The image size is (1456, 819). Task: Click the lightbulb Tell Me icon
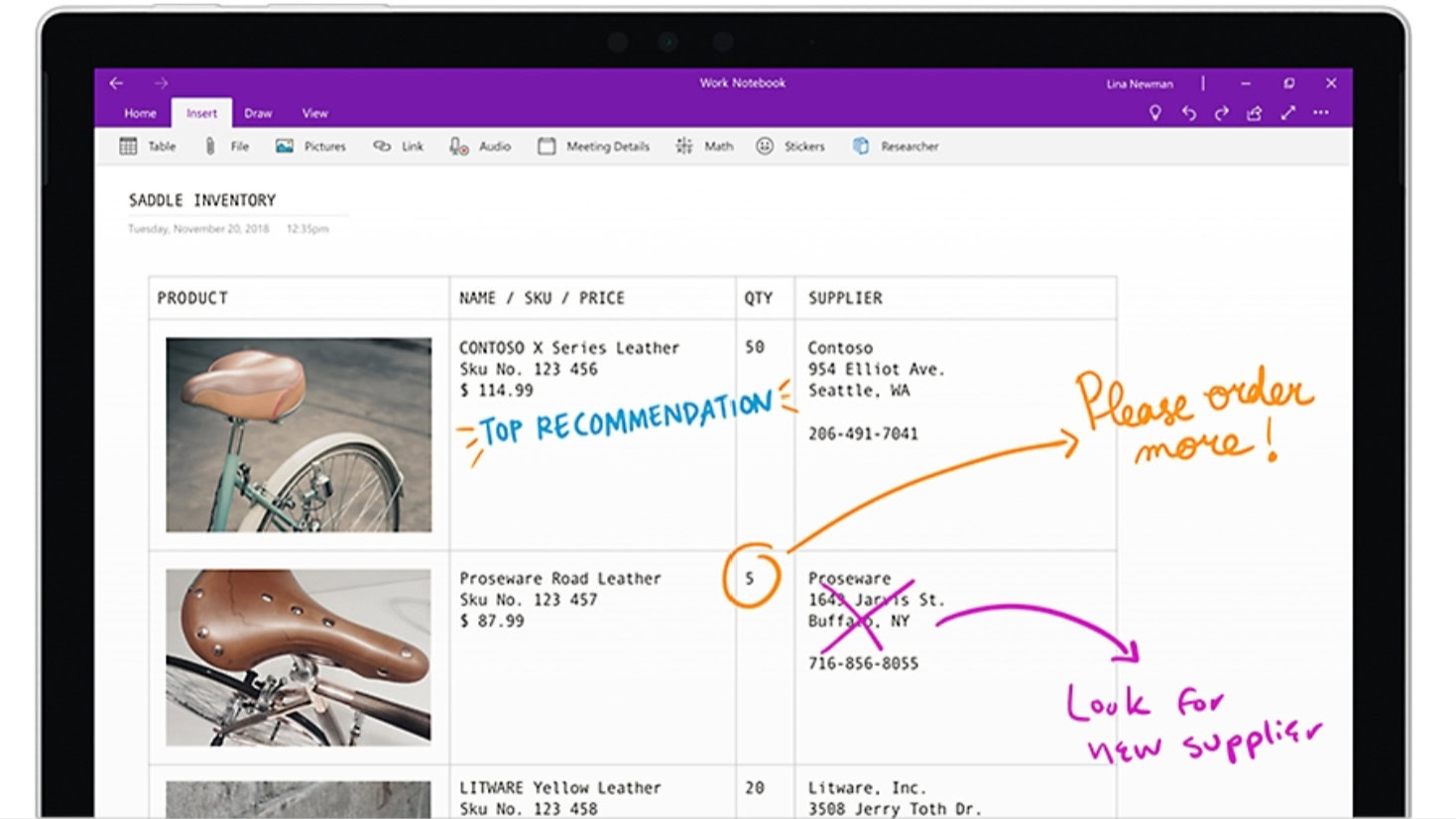(x=1154, y=113)
